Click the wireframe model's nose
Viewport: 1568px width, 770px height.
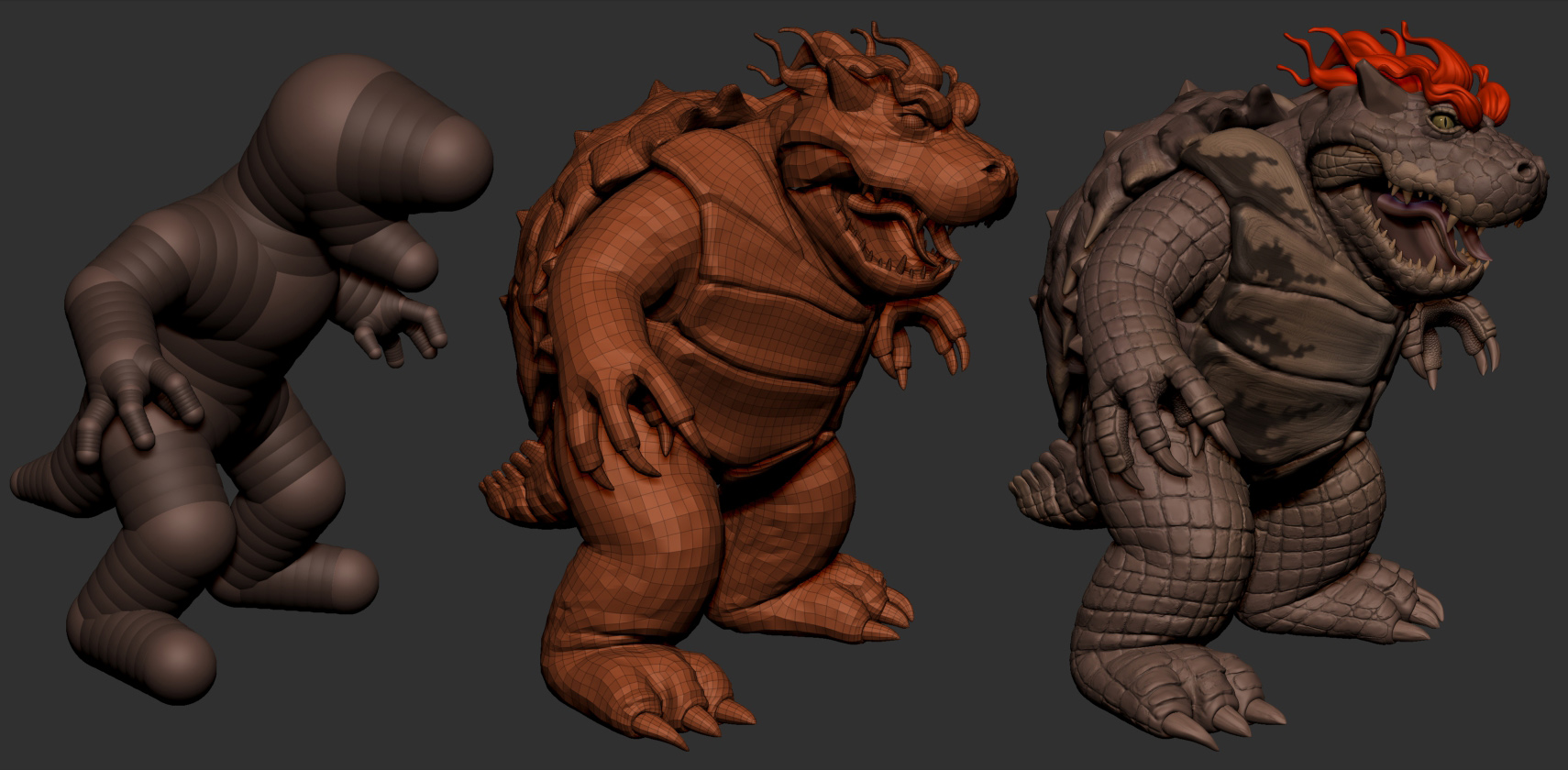pos(995,170)
